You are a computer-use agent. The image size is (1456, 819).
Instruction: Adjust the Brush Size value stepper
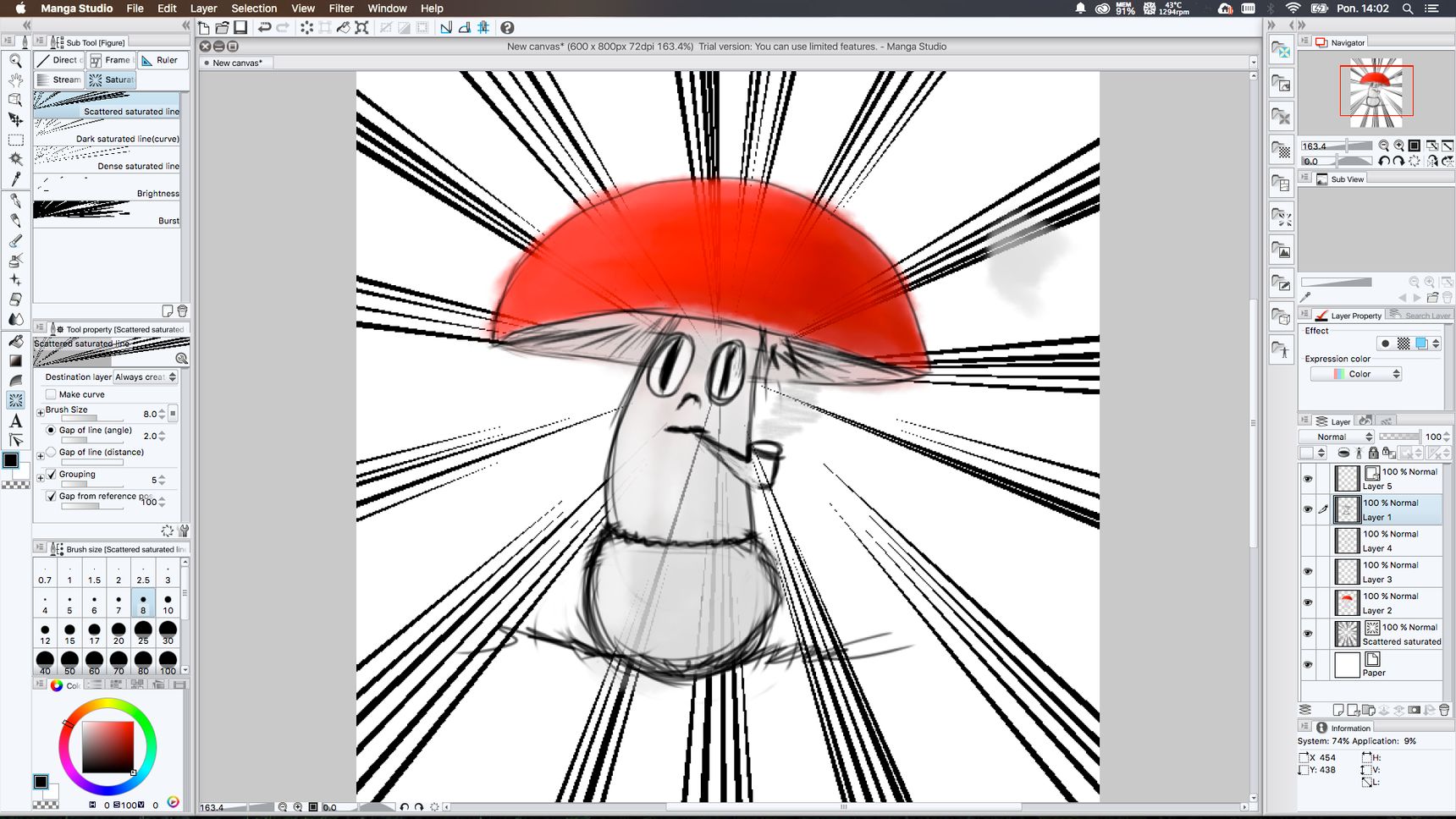(x=163, y=414)
